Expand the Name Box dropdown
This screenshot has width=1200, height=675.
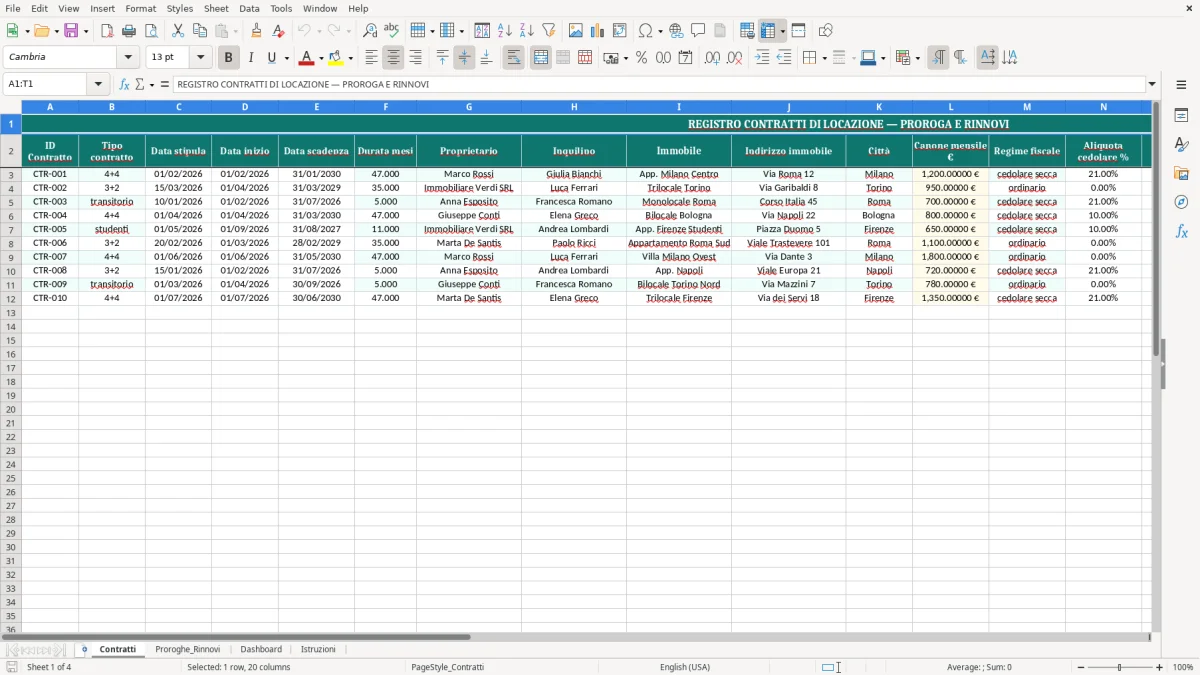(x=98, y=84)
